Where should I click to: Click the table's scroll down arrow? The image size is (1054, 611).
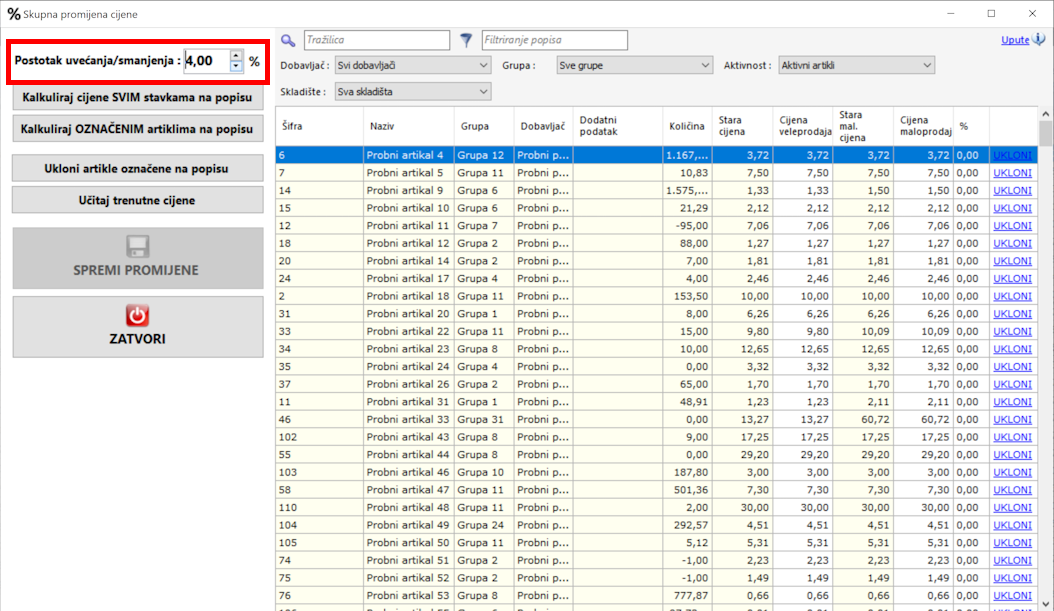tap(1045, 604)
